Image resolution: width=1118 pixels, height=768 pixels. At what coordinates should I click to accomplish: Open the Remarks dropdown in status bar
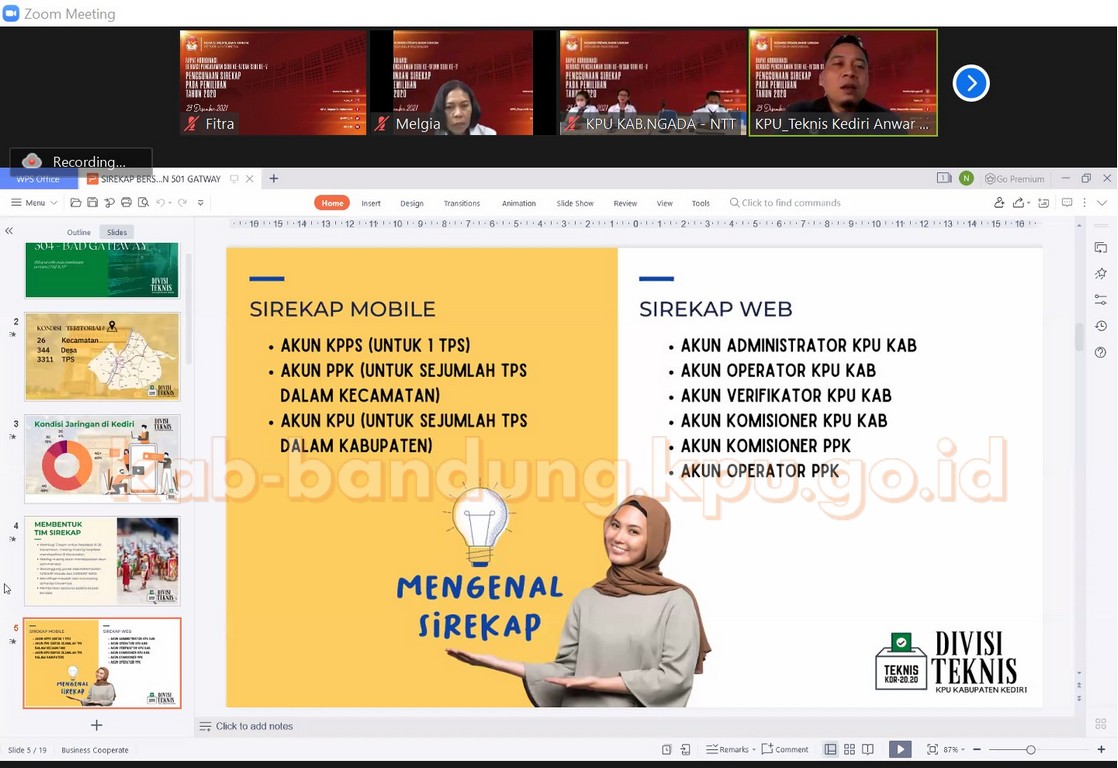click(x=729, y=749)
